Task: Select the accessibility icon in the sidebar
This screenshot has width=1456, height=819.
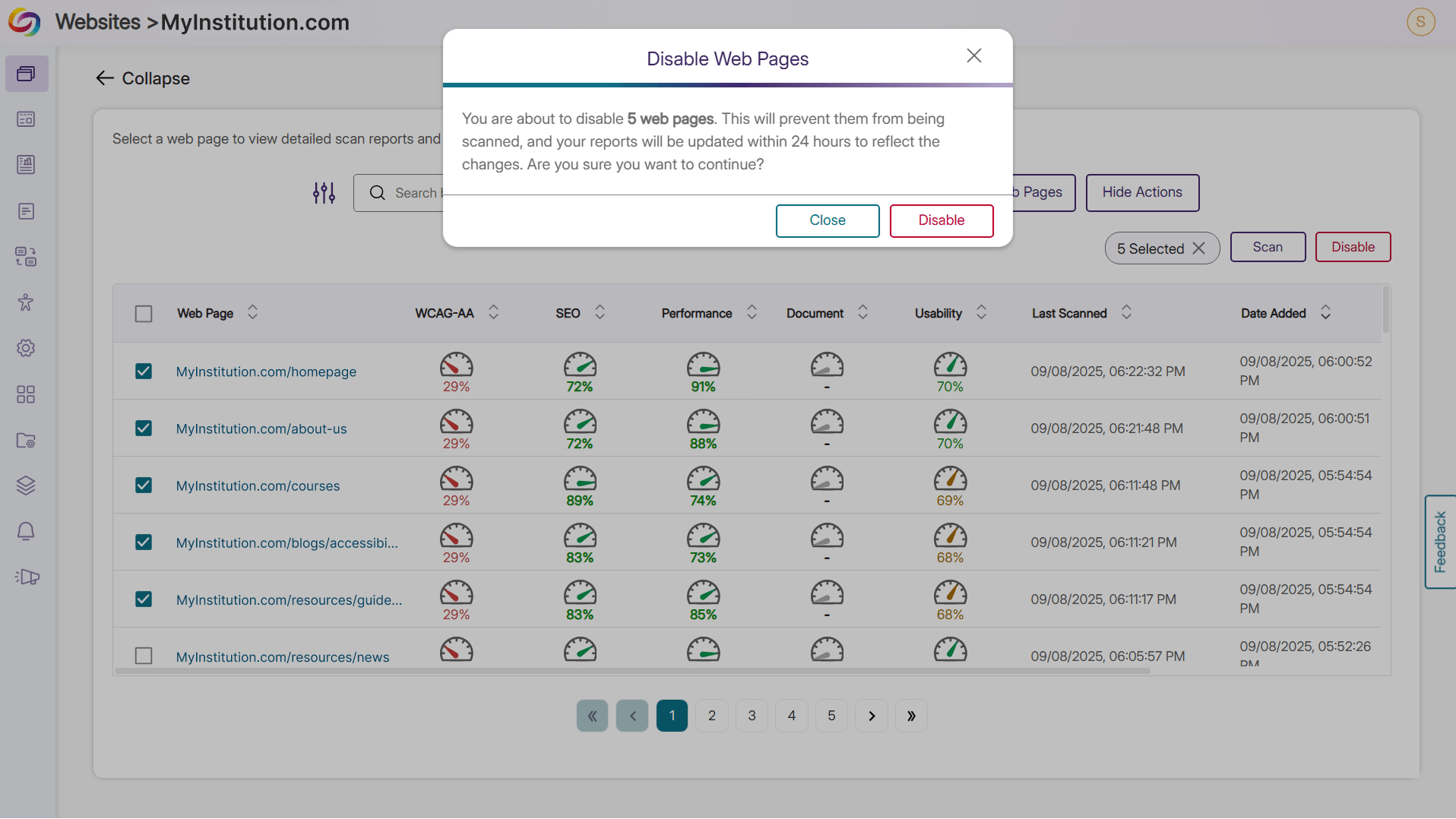Action: 26,302
